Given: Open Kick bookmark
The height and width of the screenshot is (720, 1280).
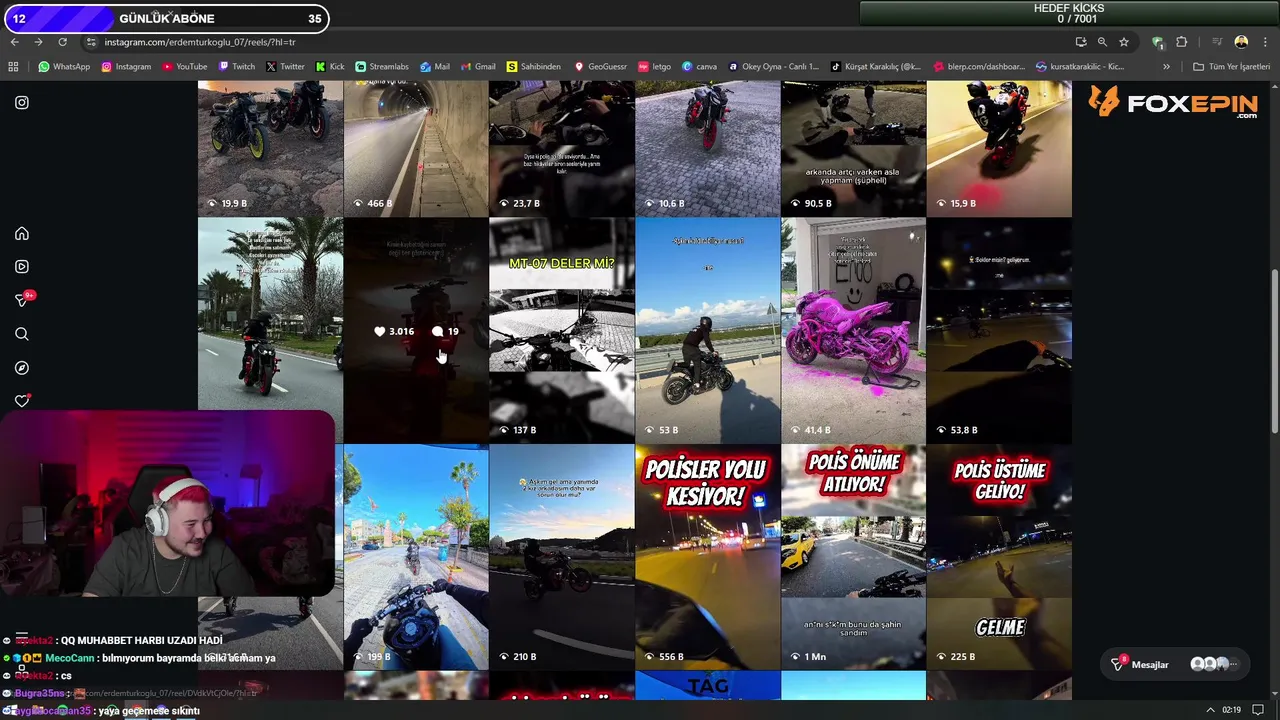Looking at the screenshot, I should click(330, 67).
